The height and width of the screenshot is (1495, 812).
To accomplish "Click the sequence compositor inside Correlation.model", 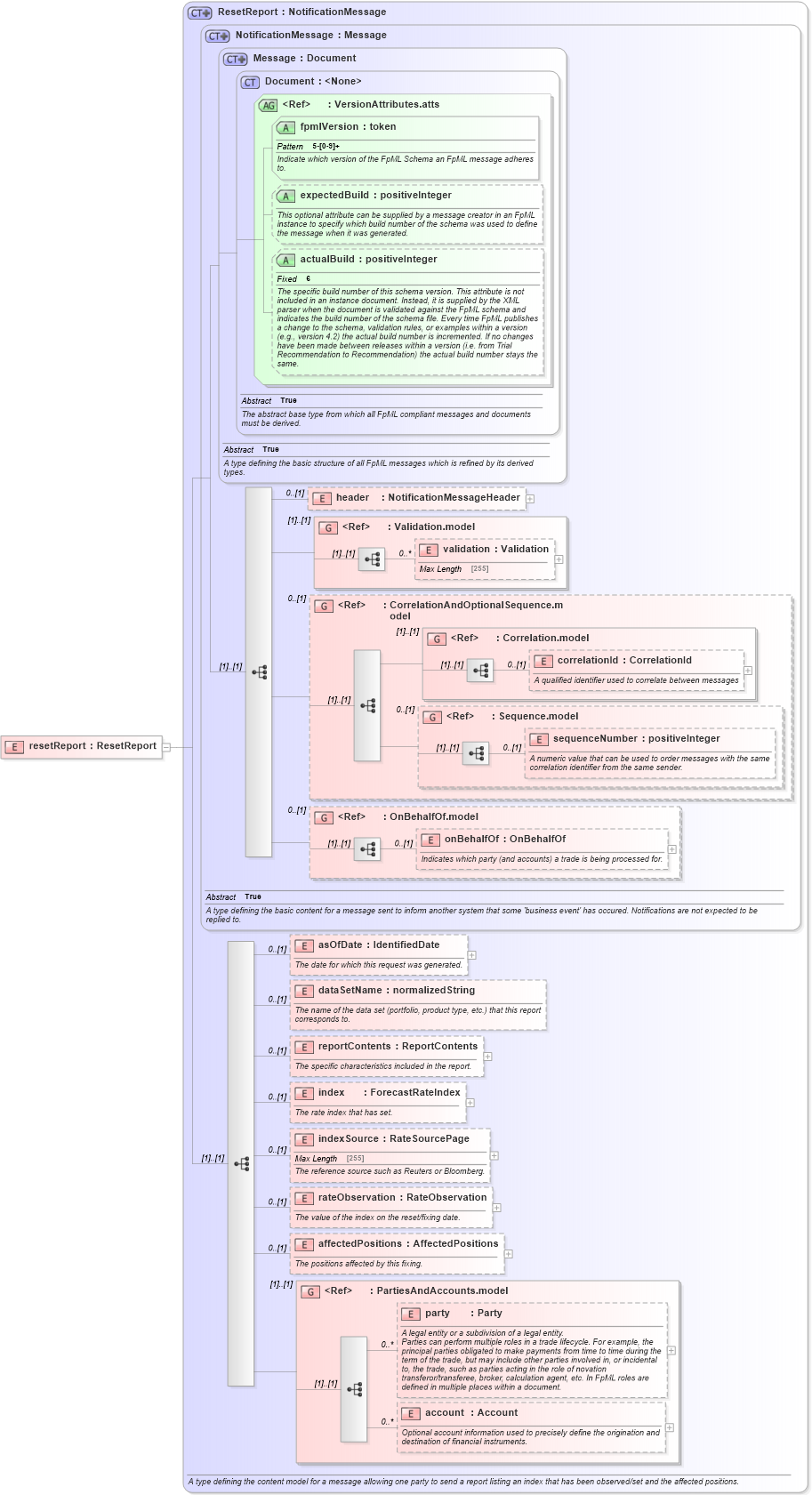I will coord(480,671).
